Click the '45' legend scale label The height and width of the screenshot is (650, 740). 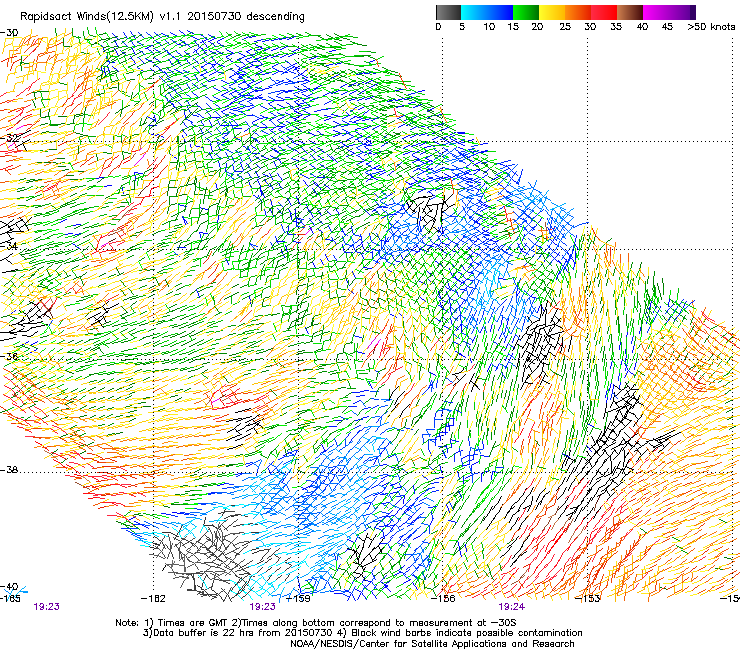[x=667, y=27]
